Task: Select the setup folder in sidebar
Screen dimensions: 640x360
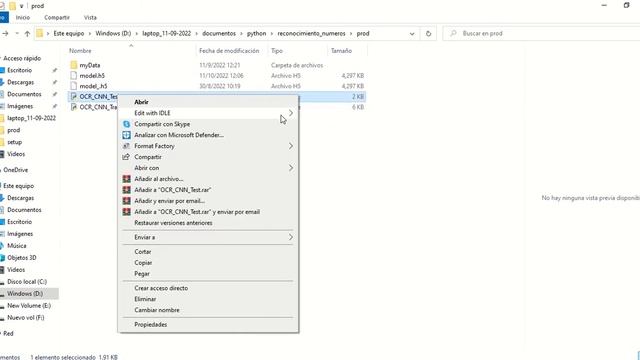Action: pyautogui.click(x=14, y=142)
